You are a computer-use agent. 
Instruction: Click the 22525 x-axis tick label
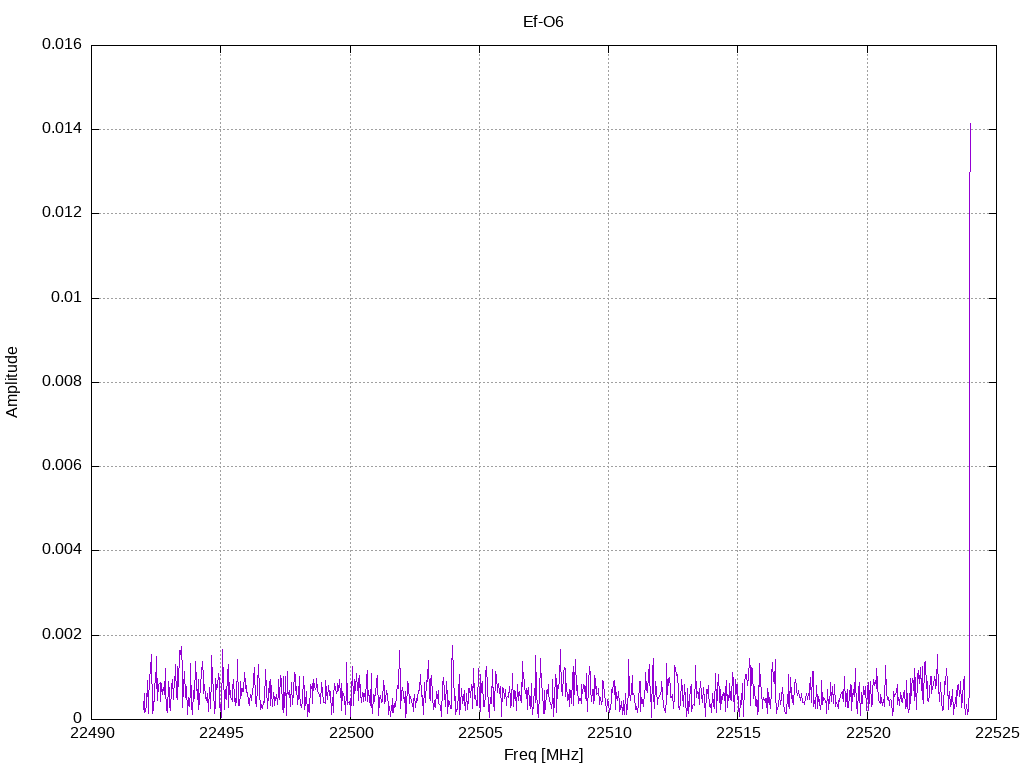(996, 734)
